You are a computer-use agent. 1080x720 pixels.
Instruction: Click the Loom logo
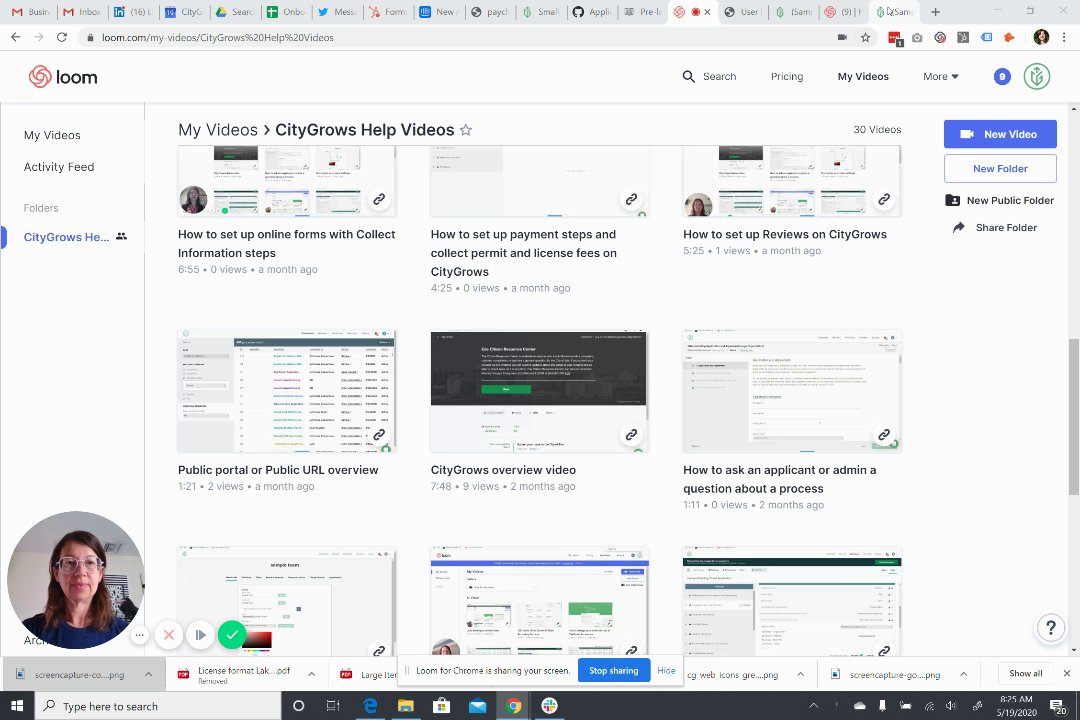tap(63, 76)
